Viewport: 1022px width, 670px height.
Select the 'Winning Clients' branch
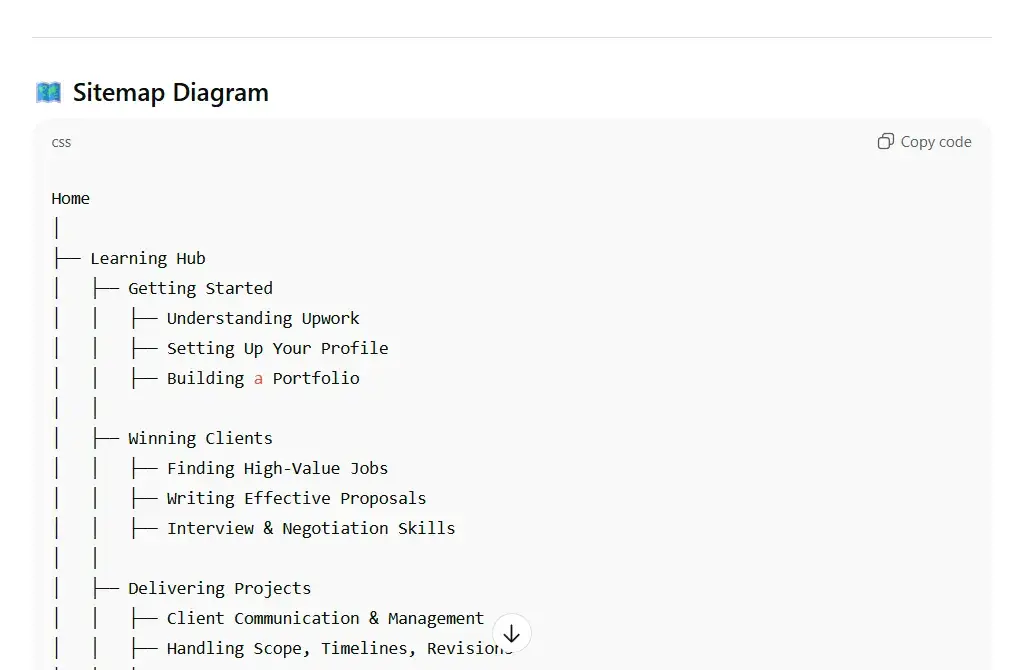(x=200, y=438)
